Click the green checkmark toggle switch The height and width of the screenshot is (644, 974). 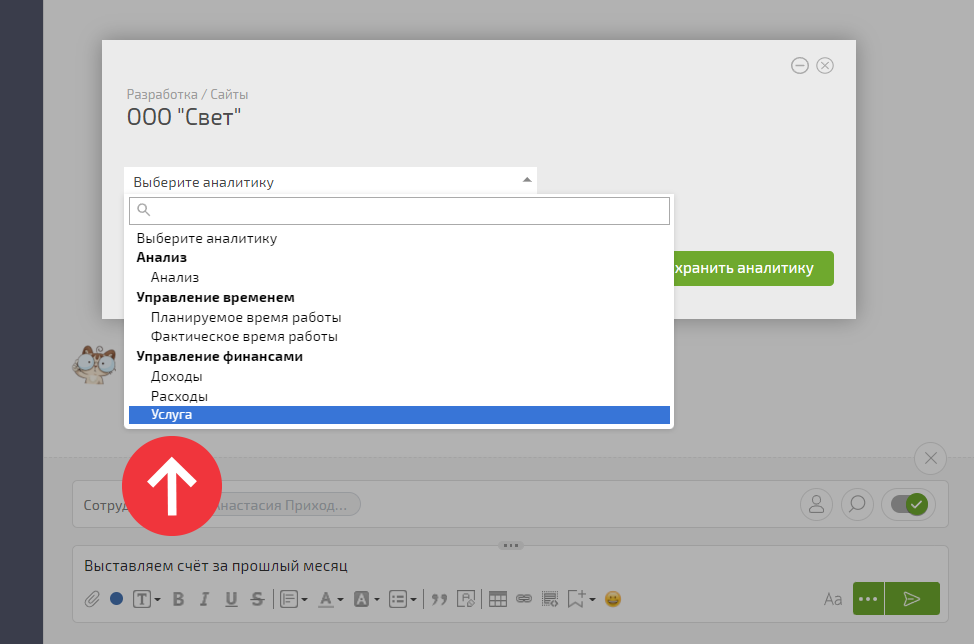click(908, 504)
